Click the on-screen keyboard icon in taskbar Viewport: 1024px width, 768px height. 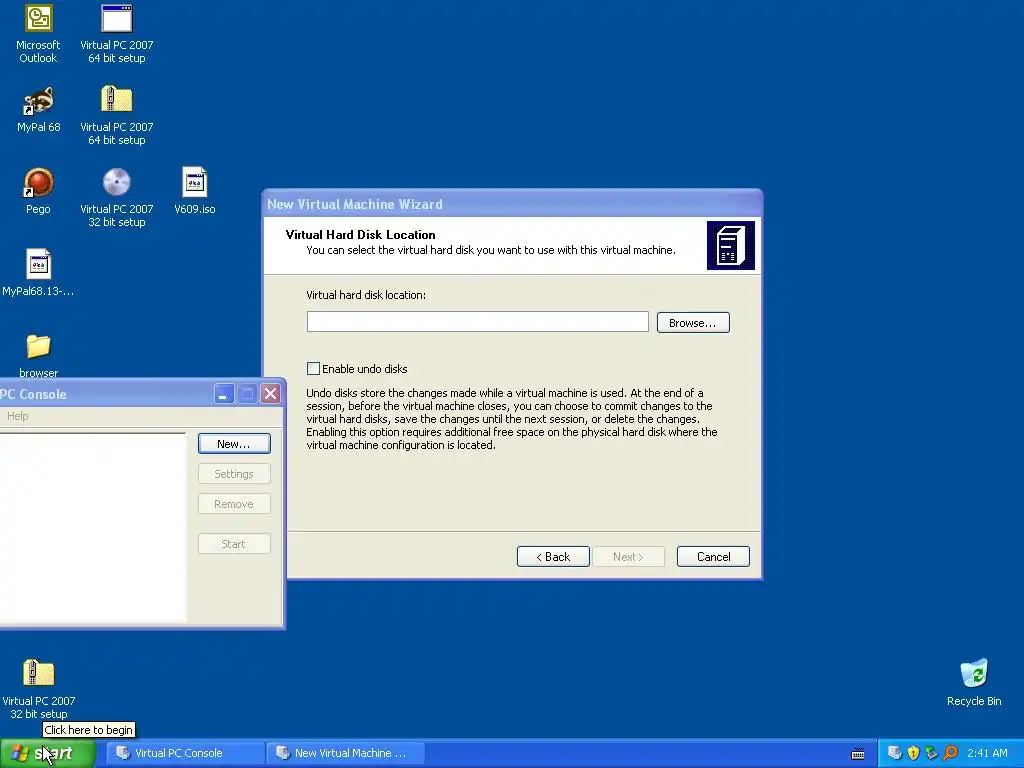tap(858, 754)
